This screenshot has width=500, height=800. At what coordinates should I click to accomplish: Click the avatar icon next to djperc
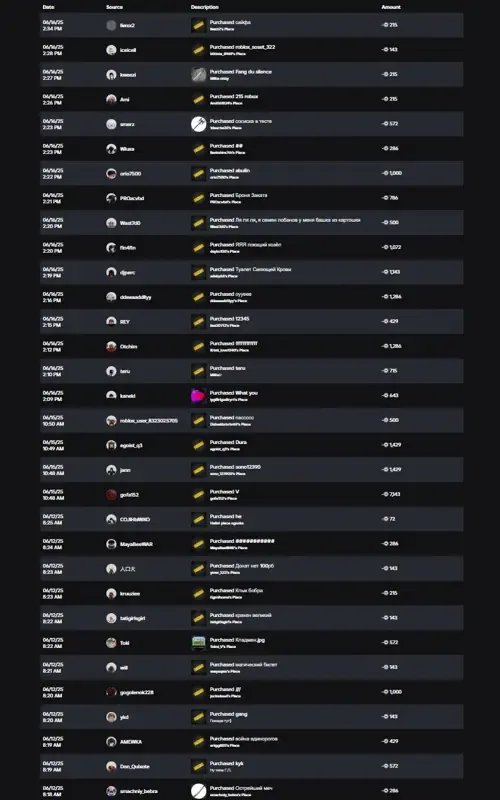[111, 272]
